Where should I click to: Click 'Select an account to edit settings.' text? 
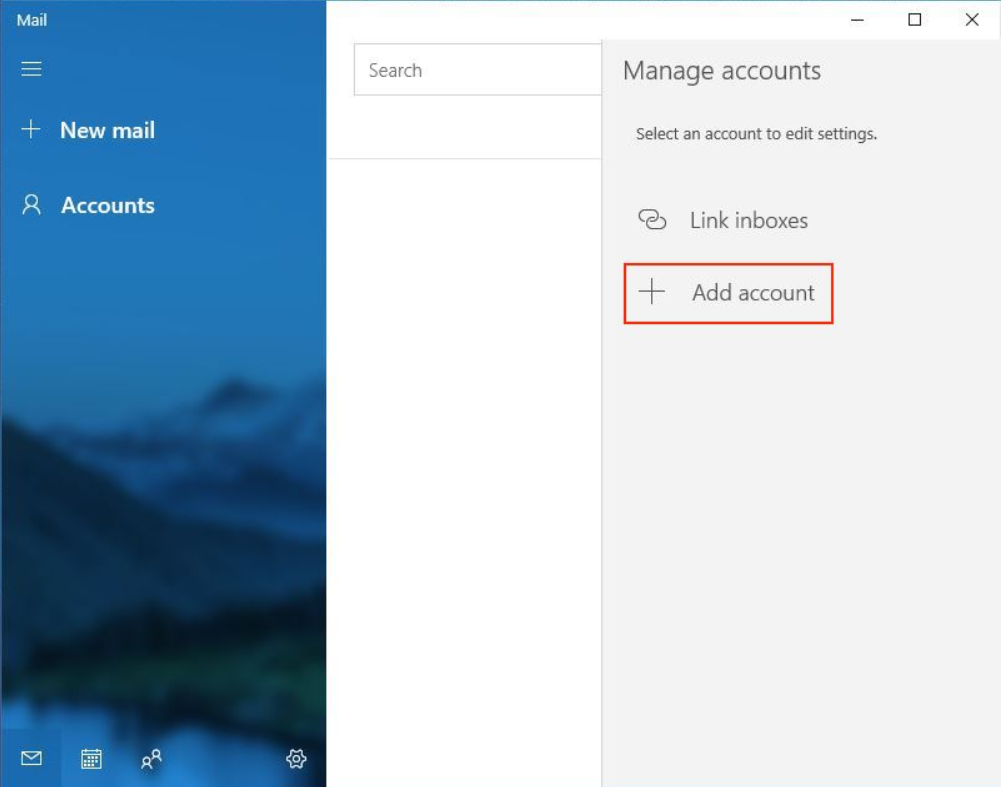(x=756, y=133)
